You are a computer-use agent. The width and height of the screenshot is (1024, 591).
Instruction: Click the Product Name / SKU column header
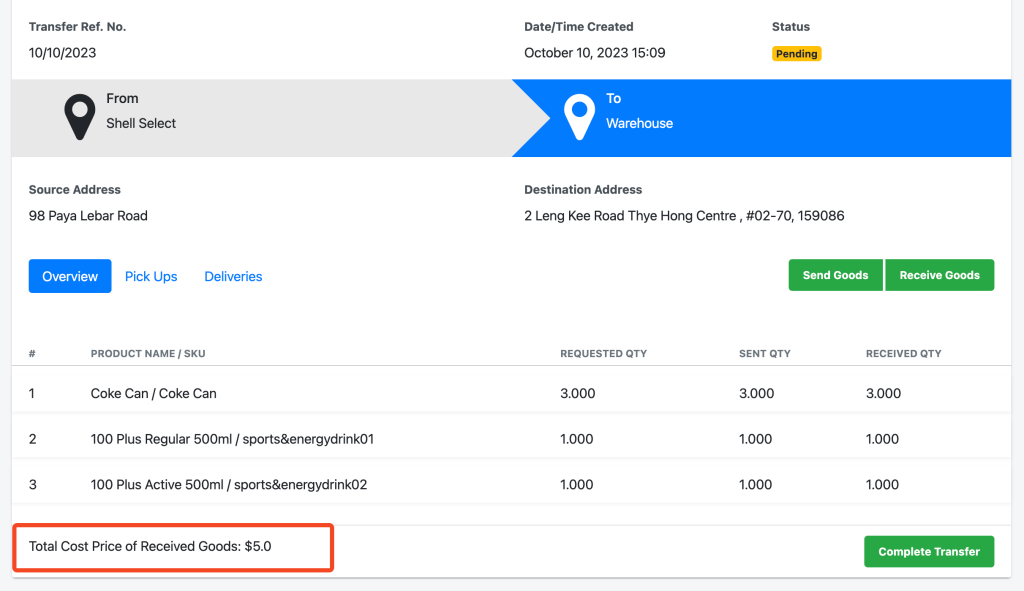(x=148, y=354)
